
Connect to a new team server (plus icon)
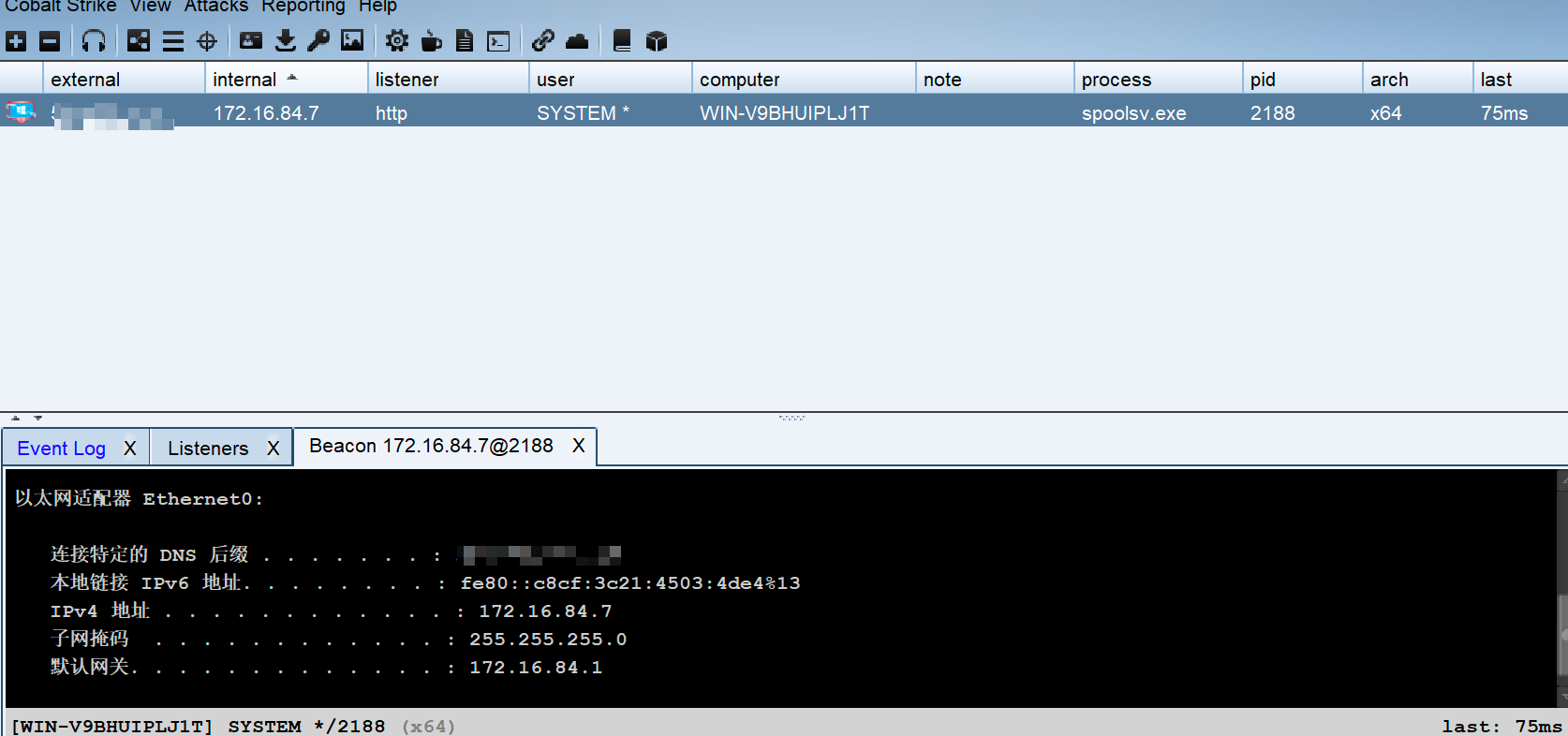[16, 41]
